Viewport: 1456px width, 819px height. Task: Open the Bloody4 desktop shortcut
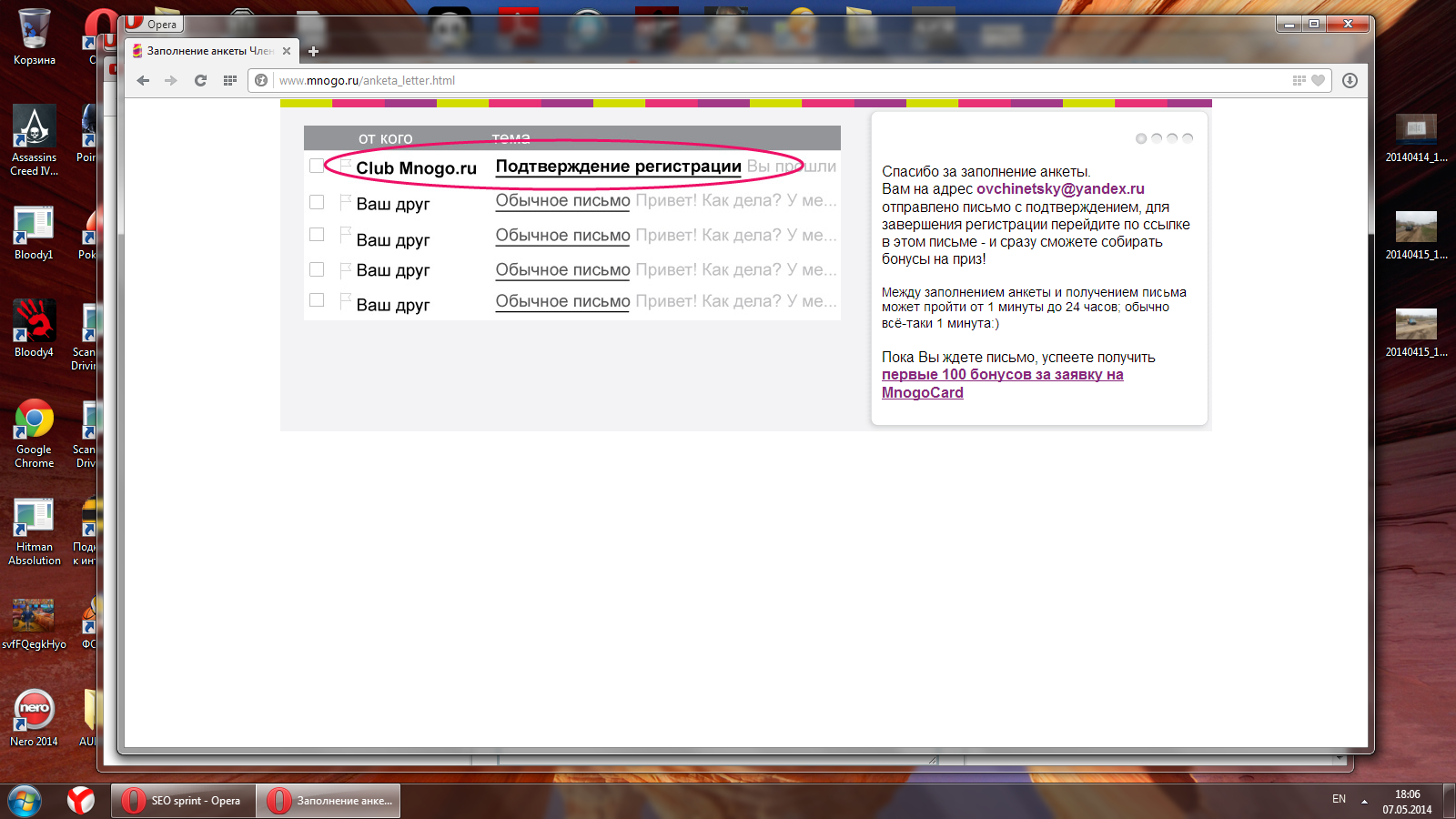tap(34, 329)
